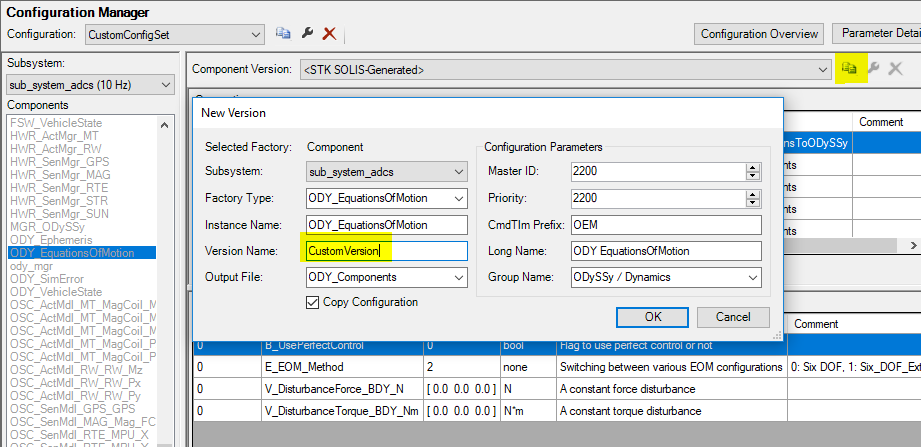The width and height of the screenshot is (921, 447).
Task: Toggle the Copy Configuration checkbox
Action: (x=313, y=302)
